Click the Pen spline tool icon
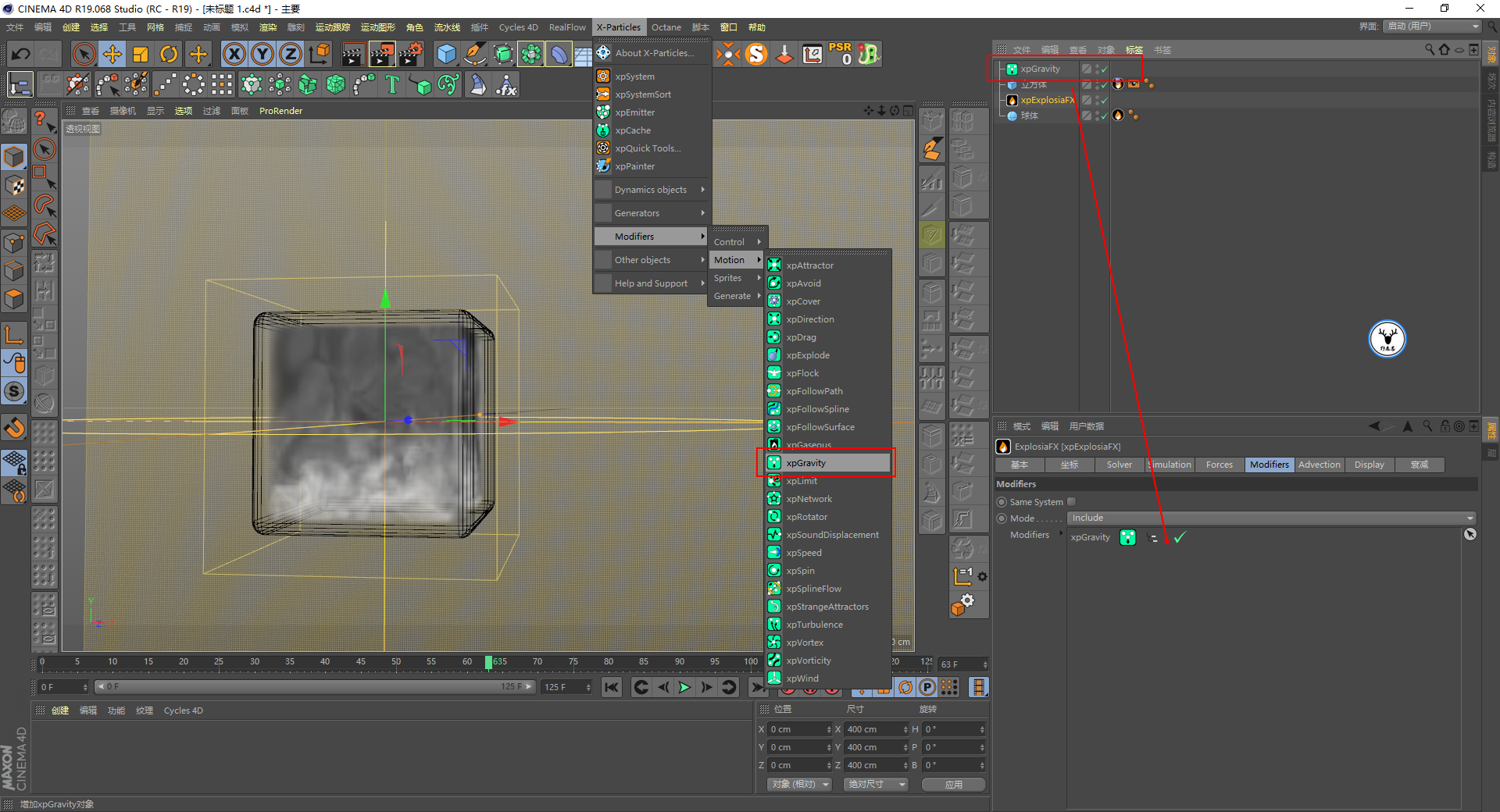The height and width of the screenshot is (812, 1500). [x=475, y=54]
